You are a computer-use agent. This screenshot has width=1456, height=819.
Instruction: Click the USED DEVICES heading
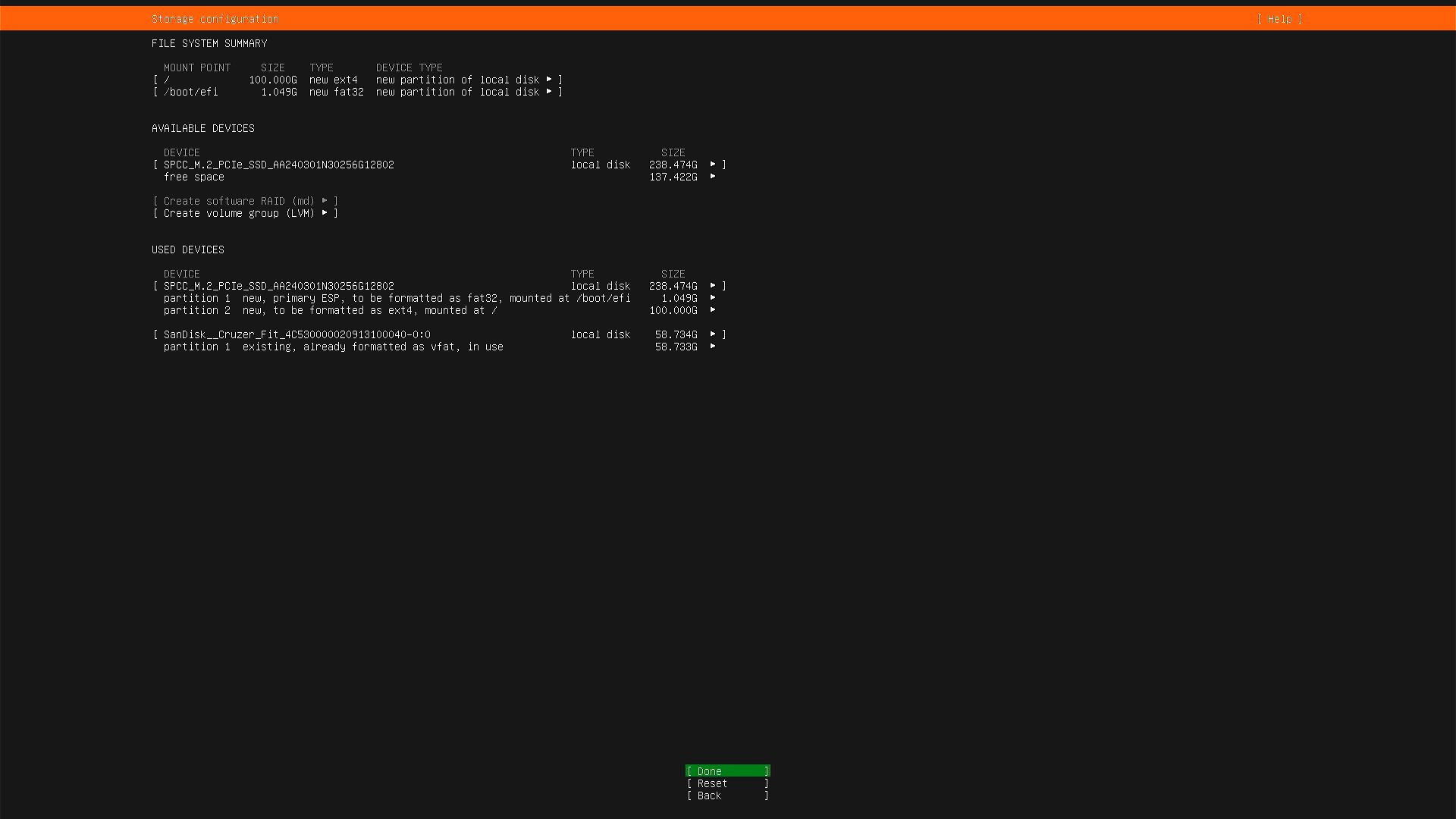coord(188,249)
